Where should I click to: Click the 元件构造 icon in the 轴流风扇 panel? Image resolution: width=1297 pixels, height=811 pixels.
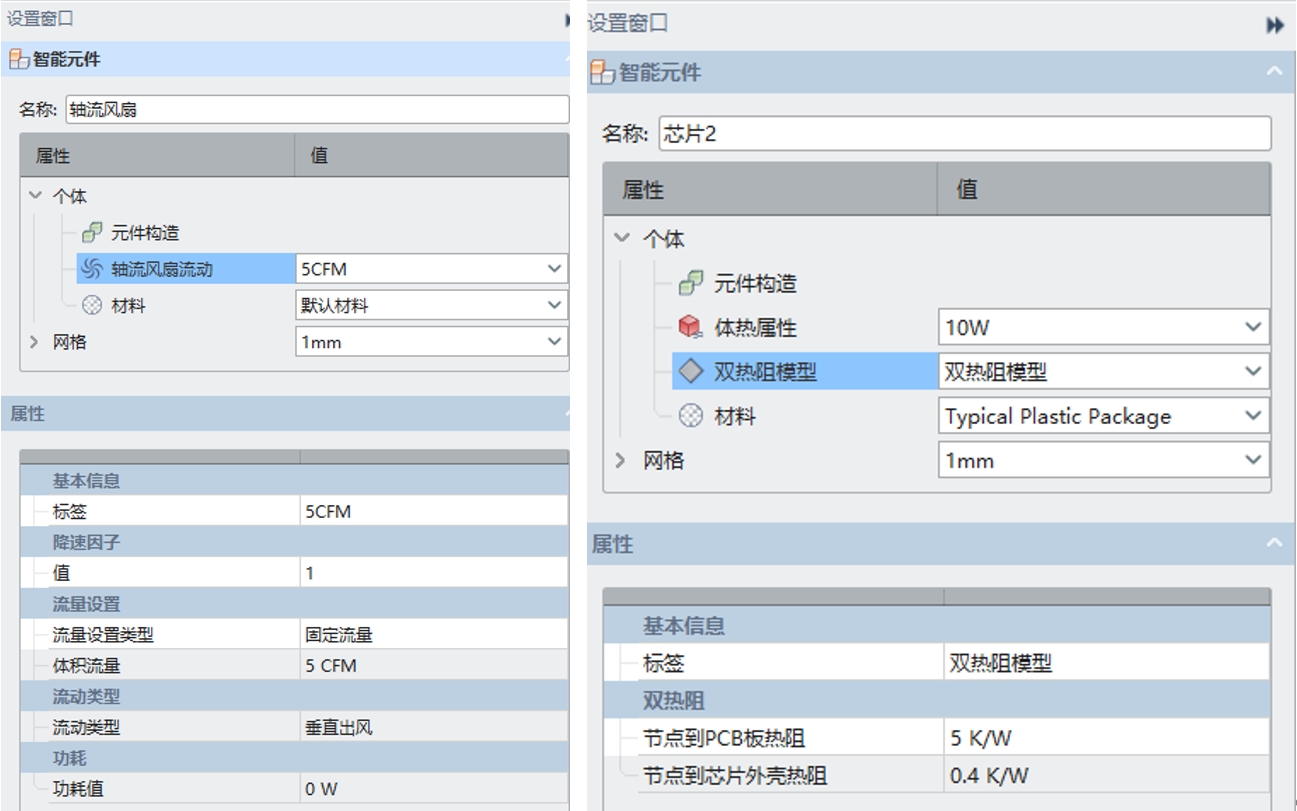(92, 233)
